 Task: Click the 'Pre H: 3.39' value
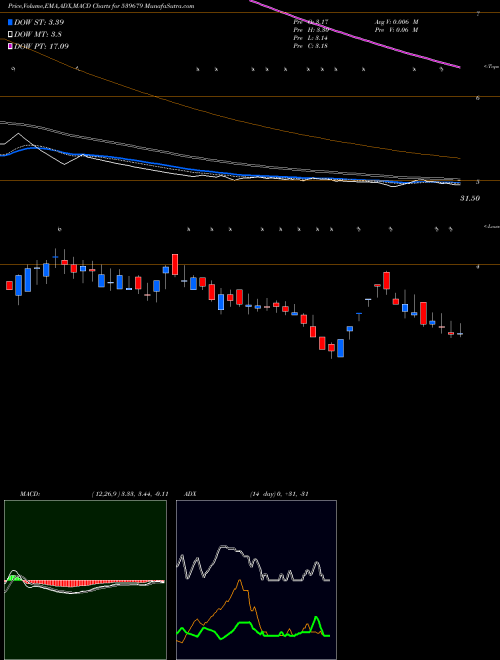(x=312, y=30)
